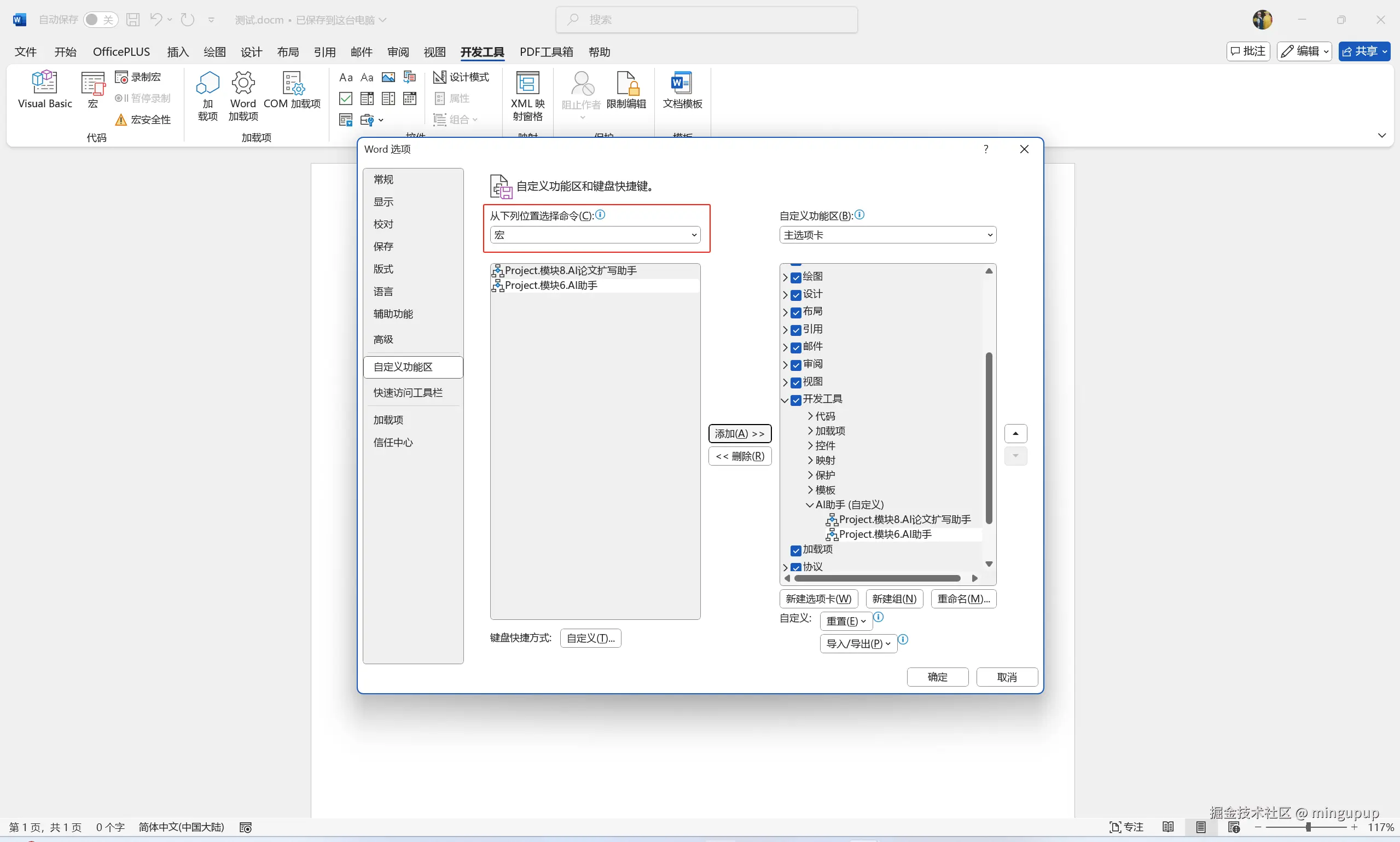
Task: Open macro security (宏安全性) settings
Action: 143,120
